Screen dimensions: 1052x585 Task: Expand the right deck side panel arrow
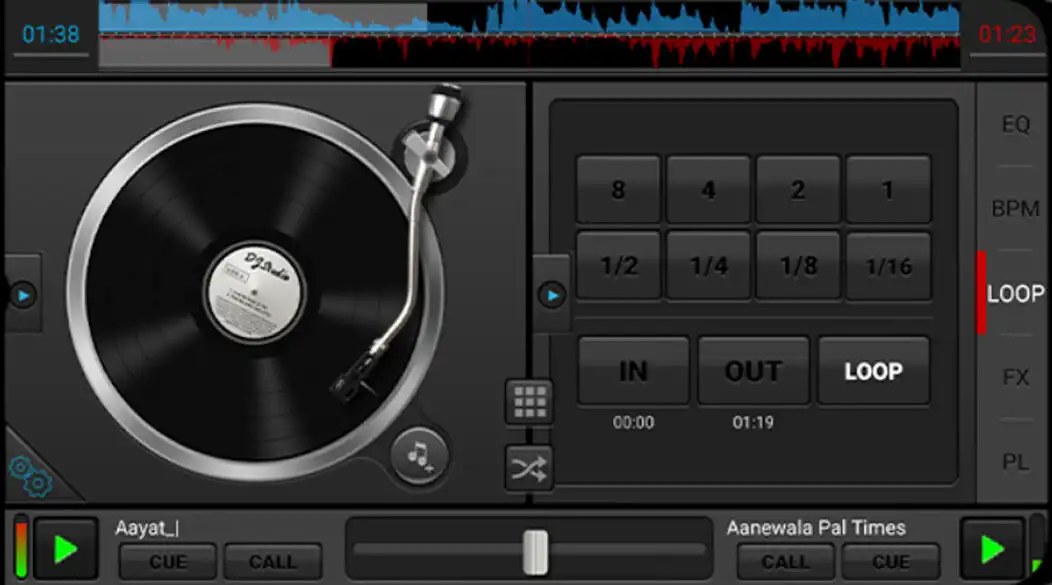552,295
